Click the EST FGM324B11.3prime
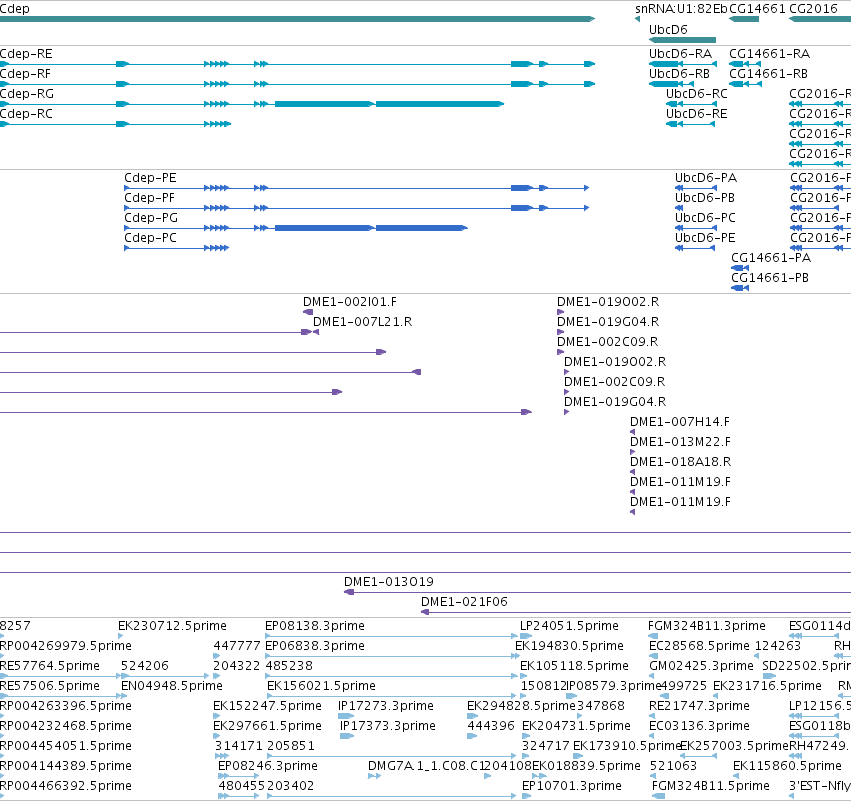The width and height of the screenshot is (851, 801). click(707, 626)
